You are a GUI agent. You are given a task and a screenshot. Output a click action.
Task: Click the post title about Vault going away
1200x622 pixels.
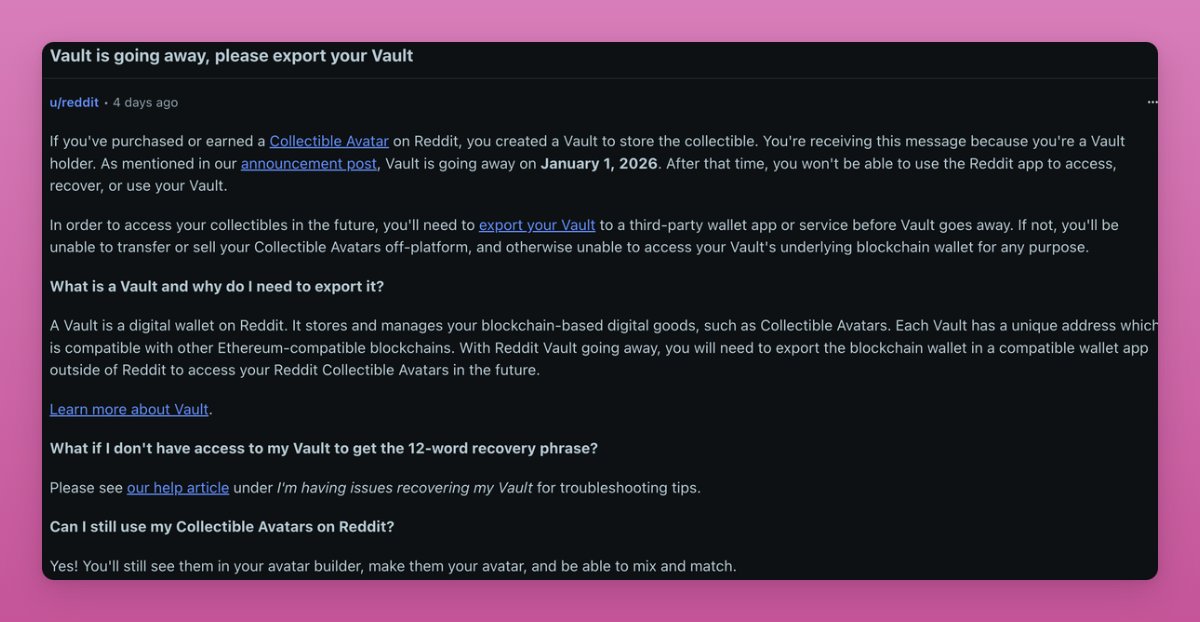[231, 56]
